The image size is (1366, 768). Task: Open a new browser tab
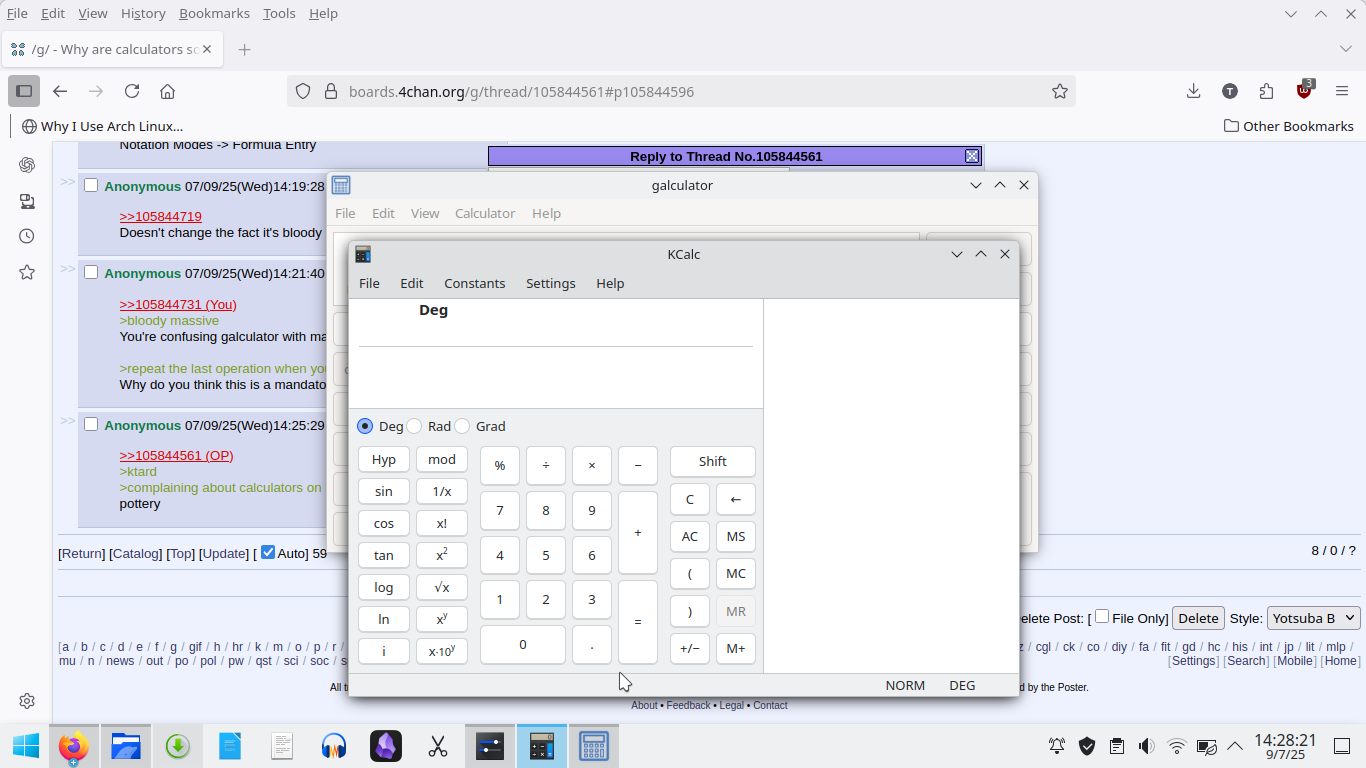point(245,49)
